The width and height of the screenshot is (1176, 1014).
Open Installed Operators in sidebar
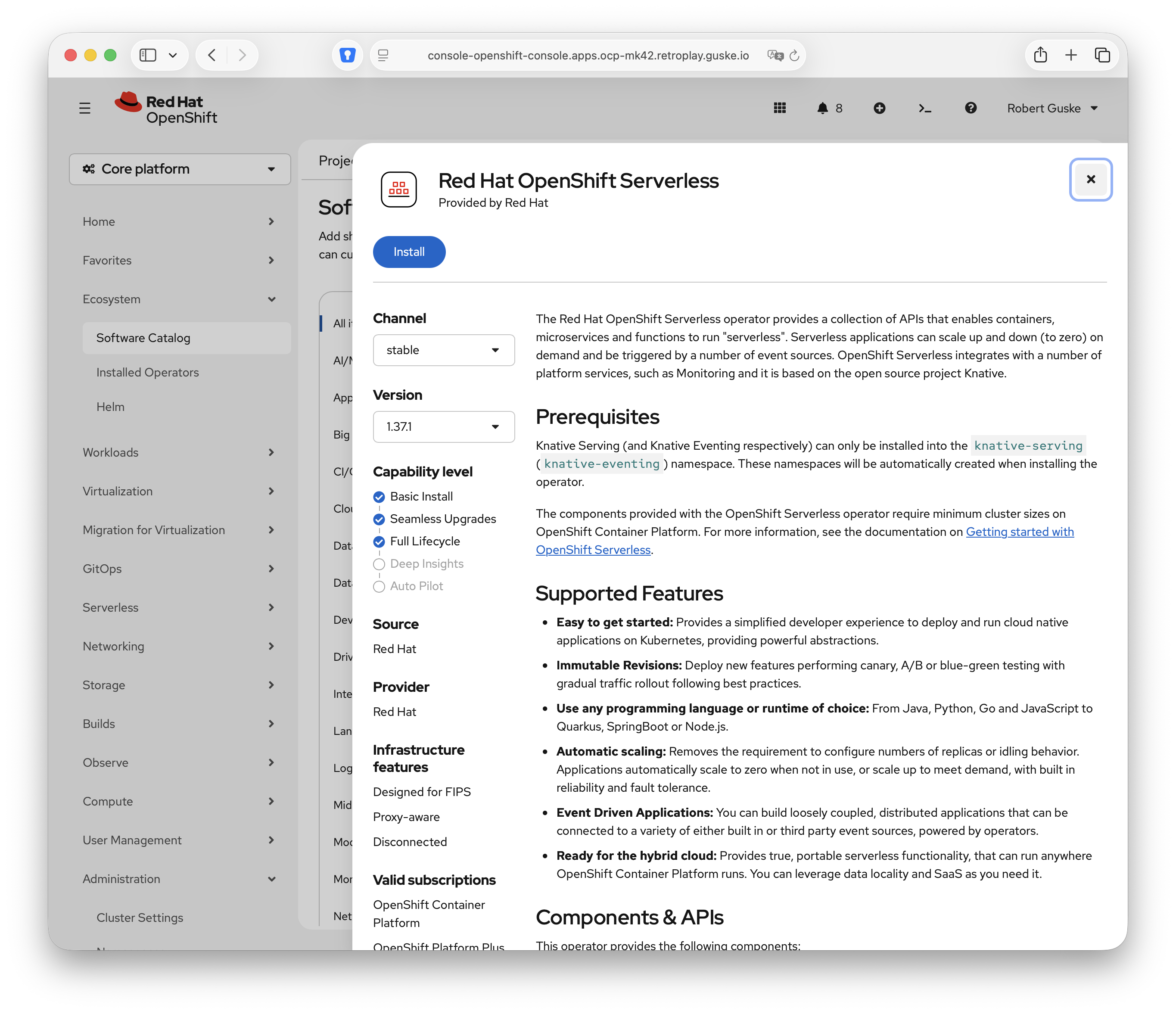(148, 372)
